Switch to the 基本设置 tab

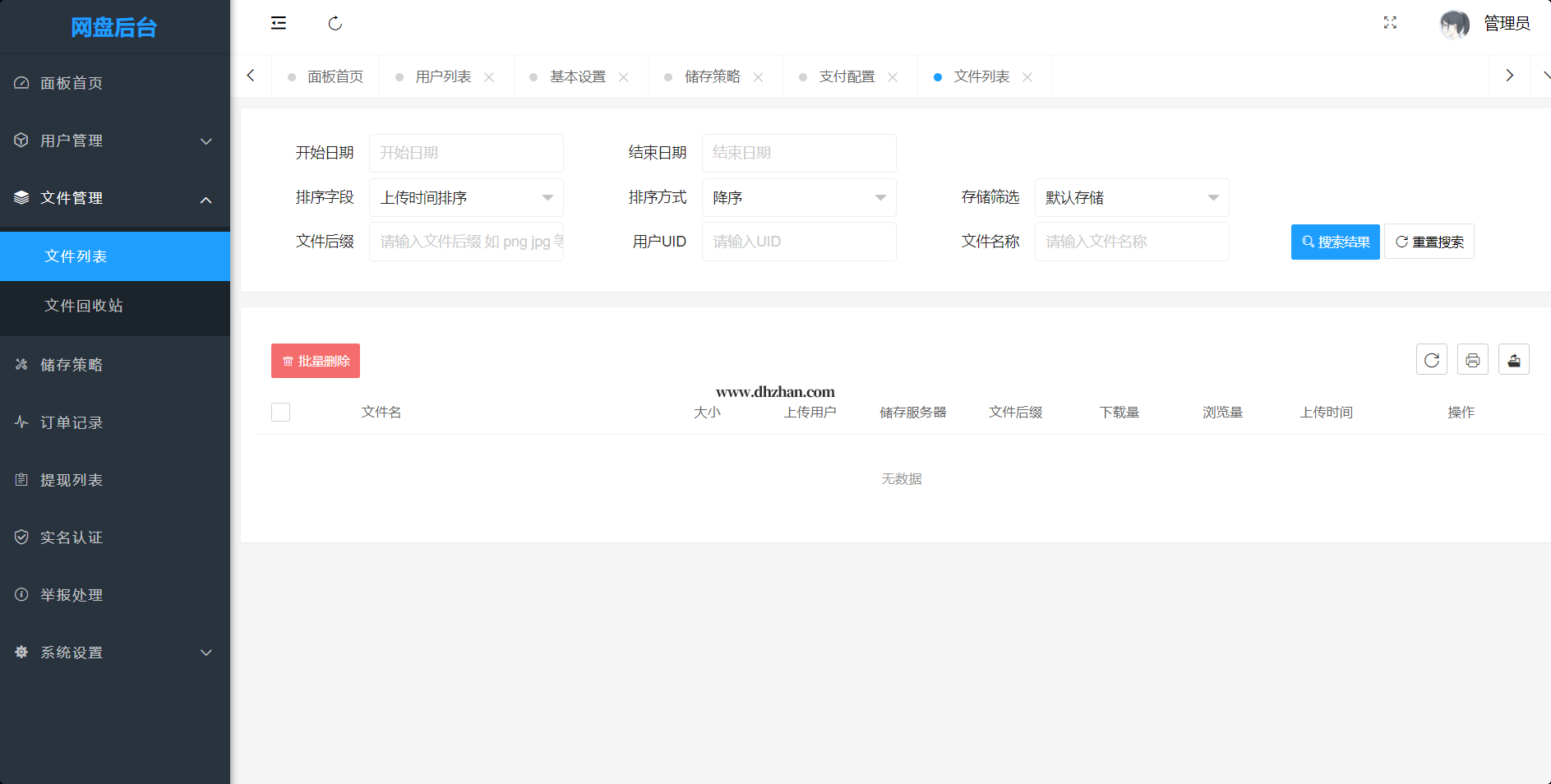[577, 76]
